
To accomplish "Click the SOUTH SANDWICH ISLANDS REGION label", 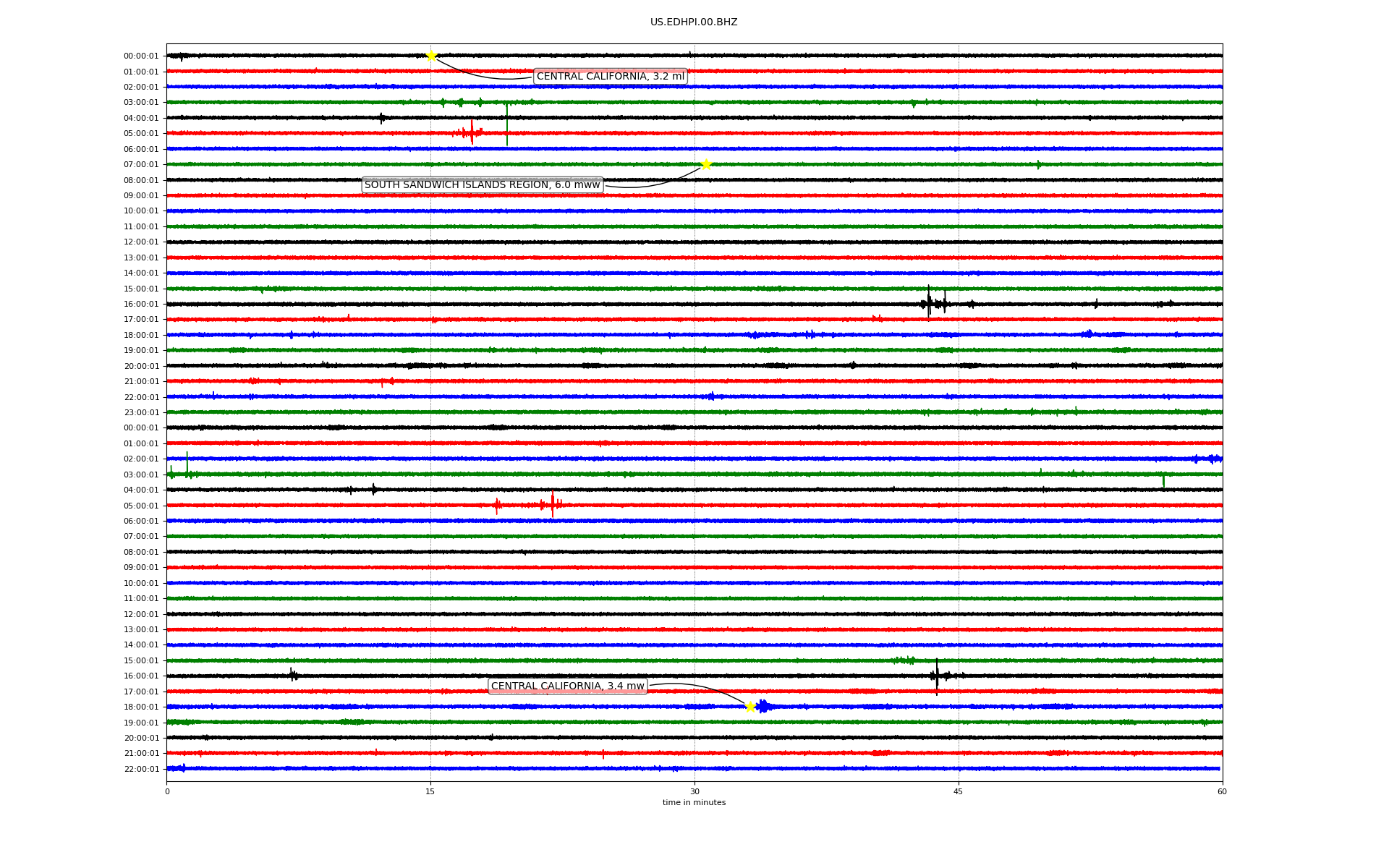I will click(x=482, y=185).
